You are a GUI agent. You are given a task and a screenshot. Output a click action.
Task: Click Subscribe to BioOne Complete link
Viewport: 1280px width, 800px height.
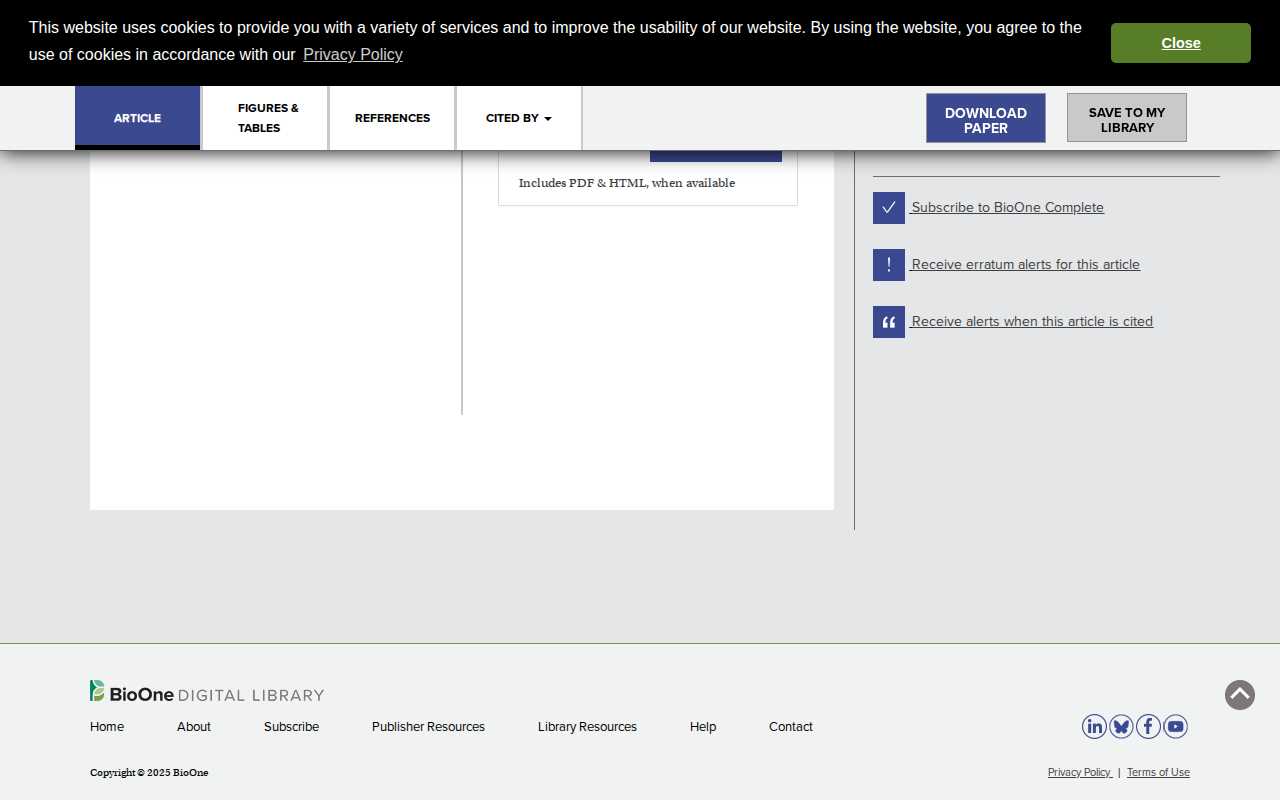1007,208
